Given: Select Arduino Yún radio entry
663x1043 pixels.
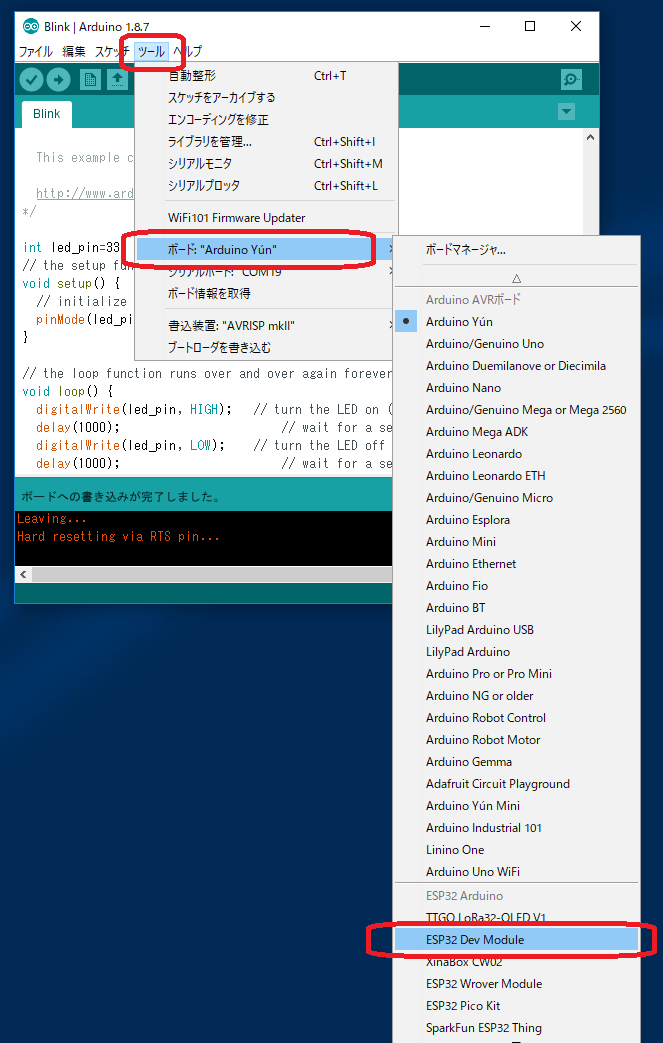Looking at the screenshot, I should (x=517, y=322).
